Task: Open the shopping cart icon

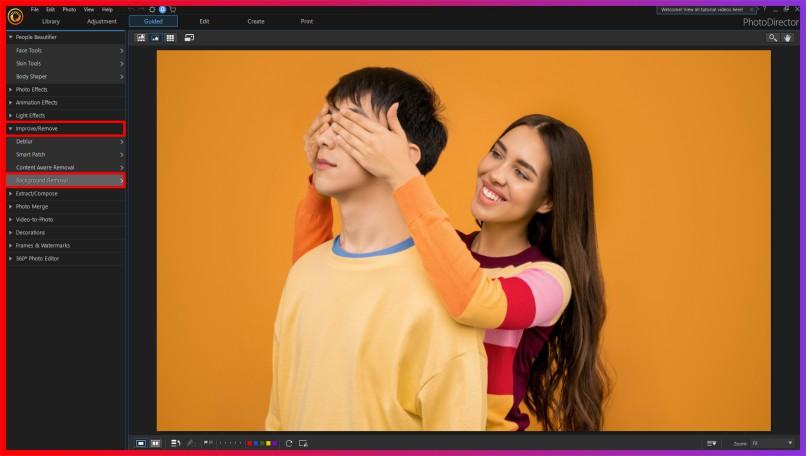Action: 173,9
